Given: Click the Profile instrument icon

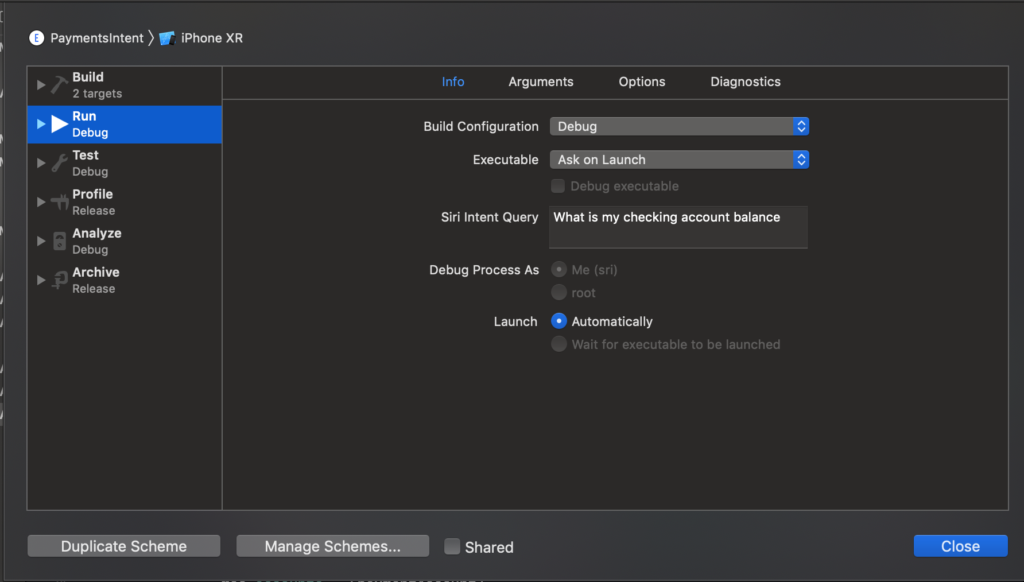Looking at the screenshot, I should (x=59, y=202).
